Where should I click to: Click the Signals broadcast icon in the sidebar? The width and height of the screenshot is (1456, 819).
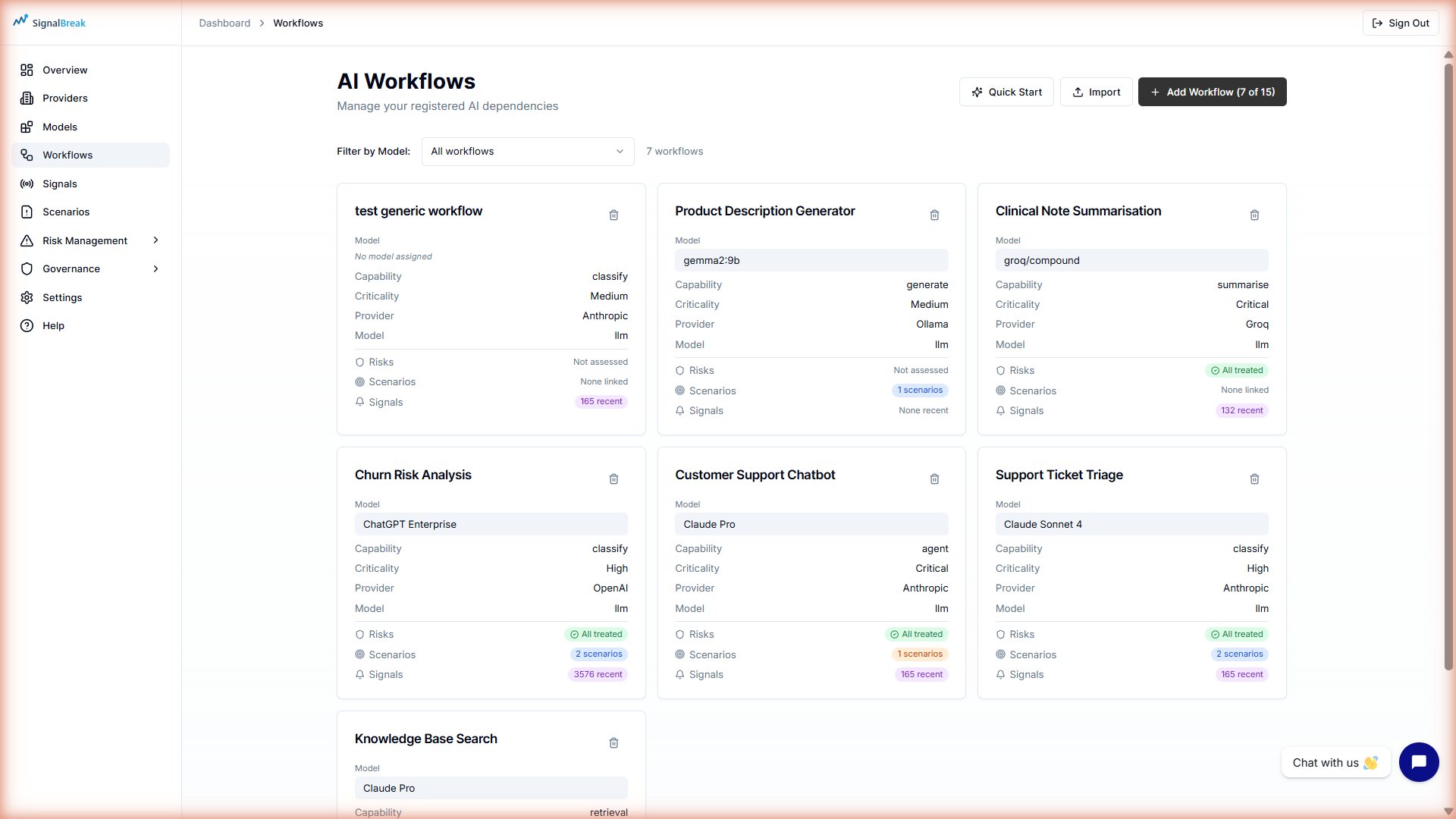(27, 184)
